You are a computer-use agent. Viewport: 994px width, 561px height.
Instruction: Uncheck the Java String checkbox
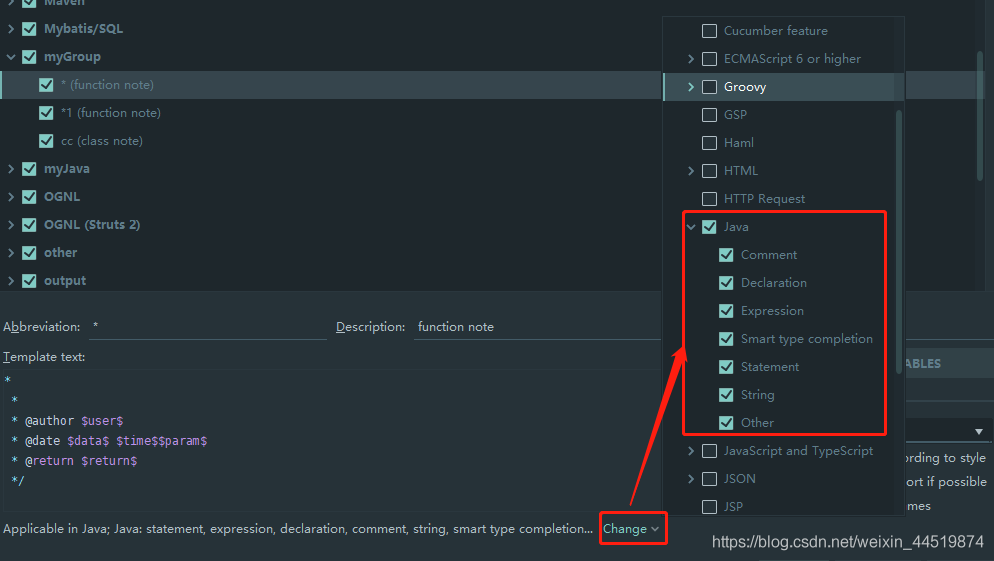click(726, 394)
